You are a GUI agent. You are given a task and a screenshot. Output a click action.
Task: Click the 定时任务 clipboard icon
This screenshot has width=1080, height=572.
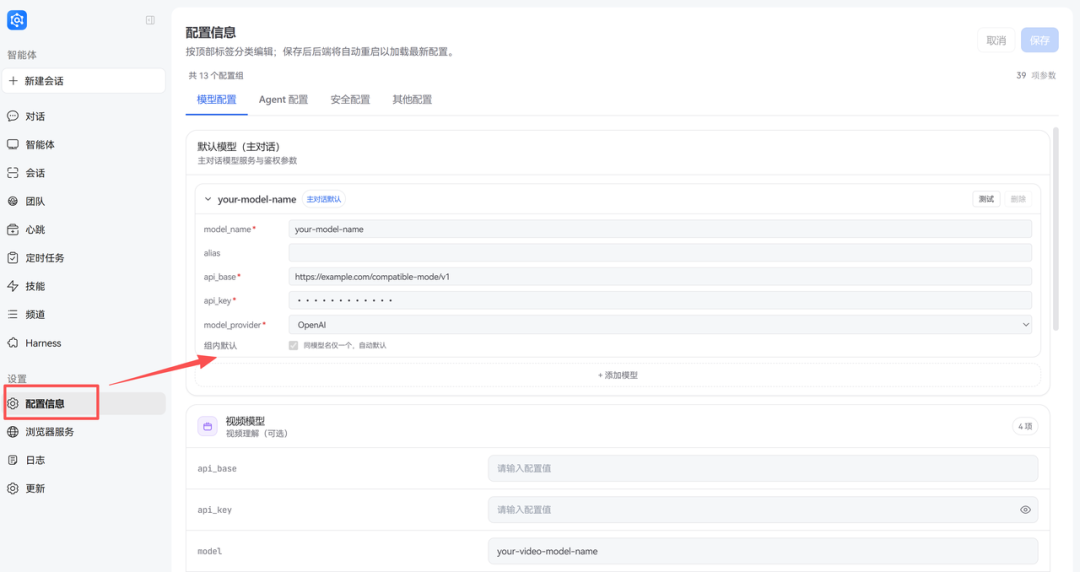[13, 258]
